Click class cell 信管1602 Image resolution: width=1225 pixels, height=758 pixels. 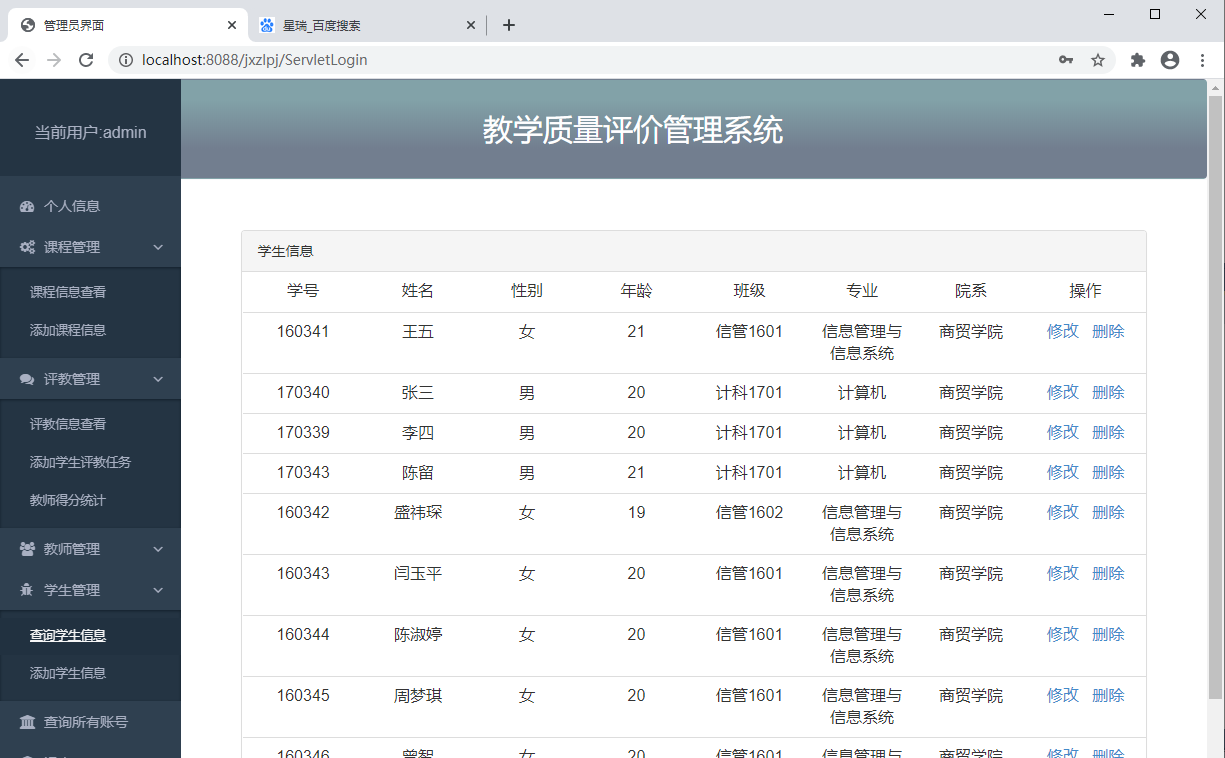pos(750,512)
